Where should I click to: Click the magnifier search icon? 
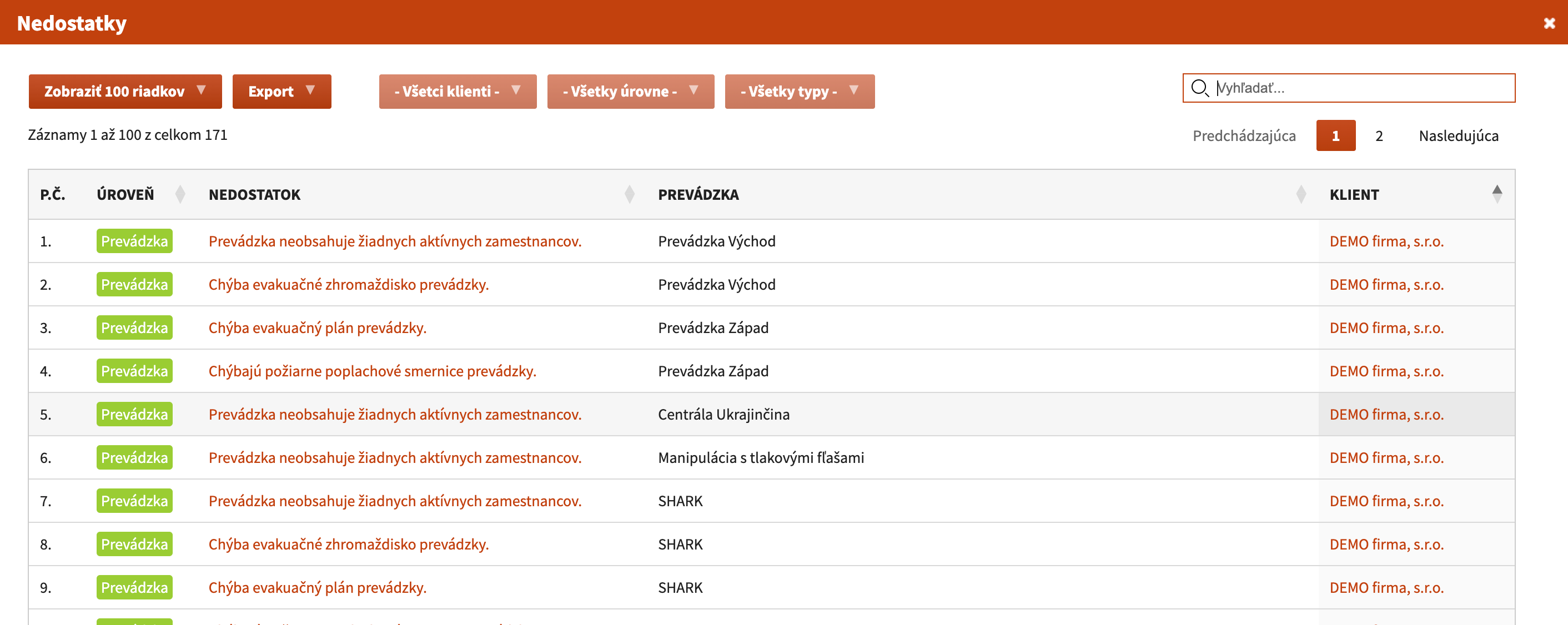(x=1199, y=88)
